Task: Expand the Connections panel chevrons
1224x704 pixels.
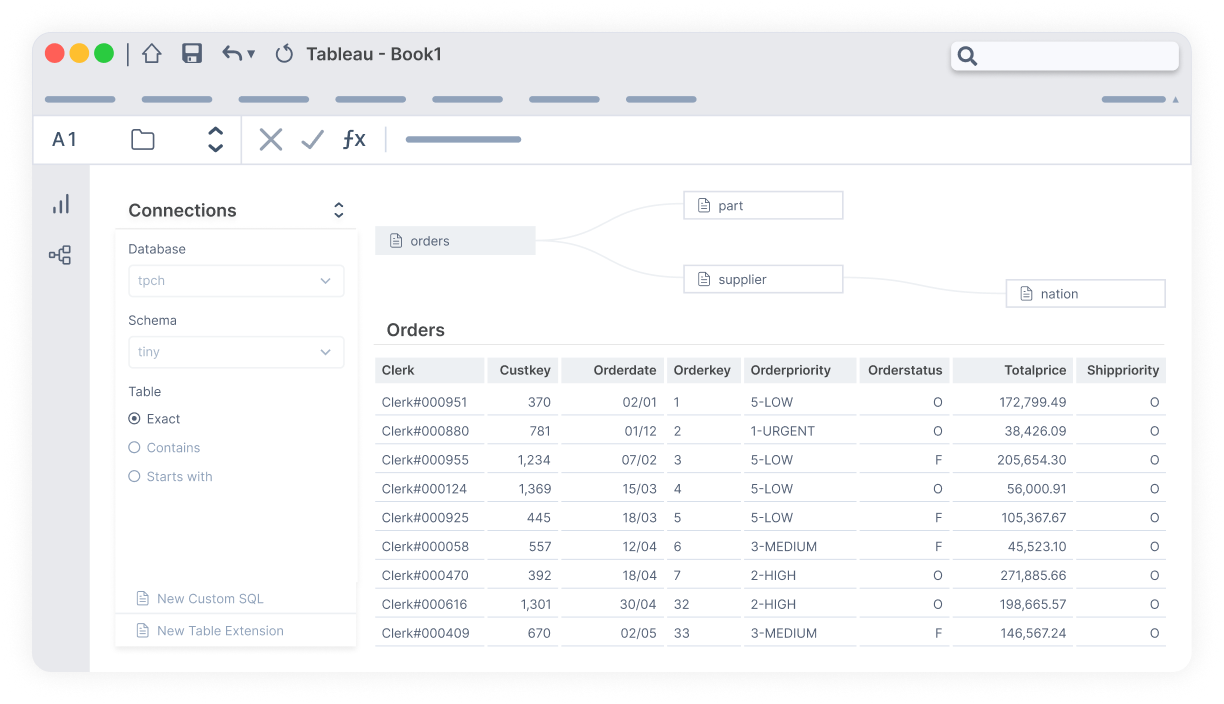Action: click(339, 210)
